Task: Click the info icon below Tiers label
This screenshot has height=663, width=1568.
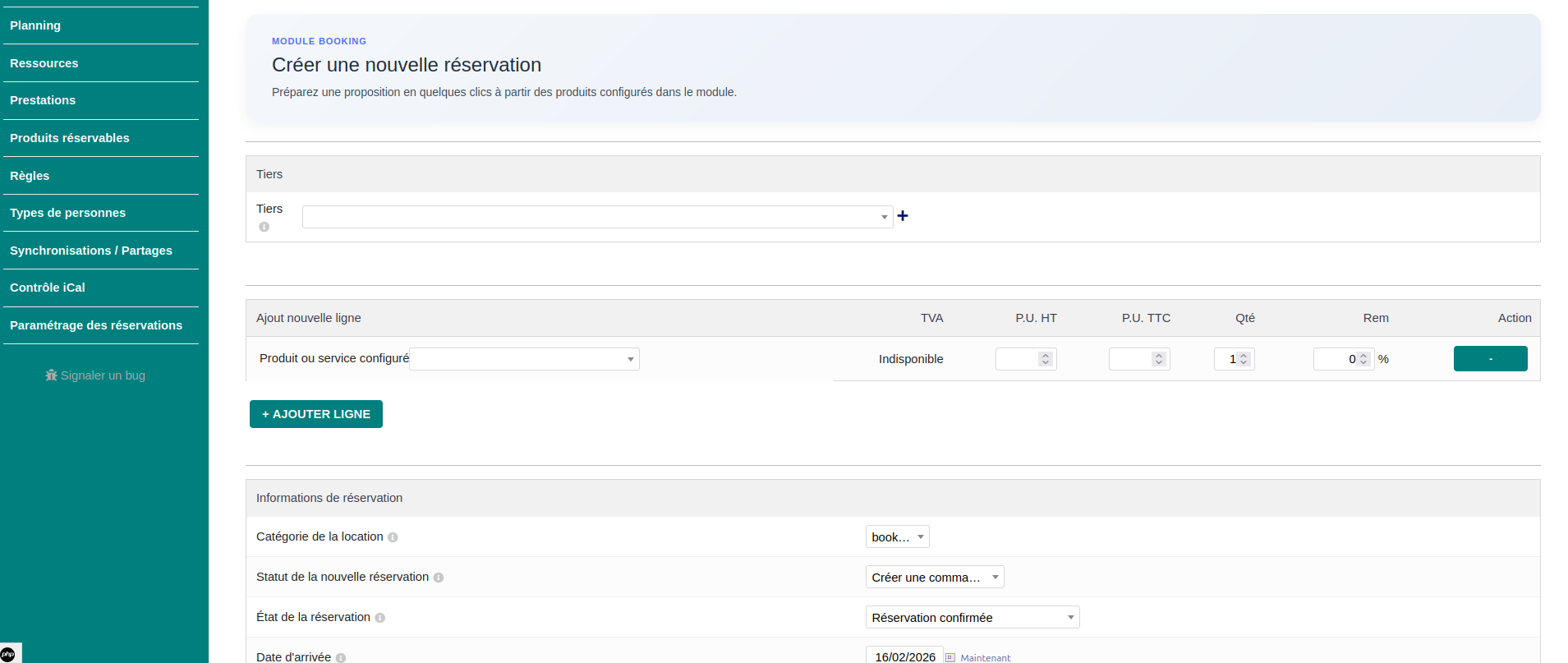Action: pyautogui.click(x=264, y=227)
